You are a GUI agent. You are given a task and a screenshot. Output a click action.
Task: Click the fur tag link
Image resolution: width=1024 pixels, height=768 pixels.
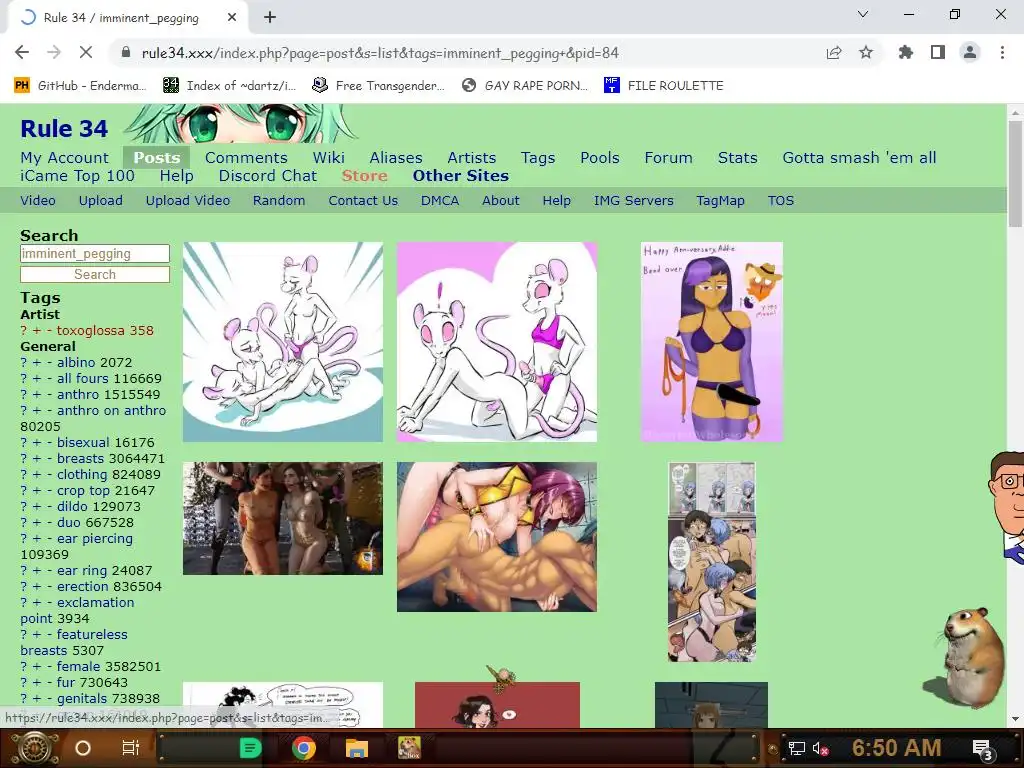click(x=65, y=682)
